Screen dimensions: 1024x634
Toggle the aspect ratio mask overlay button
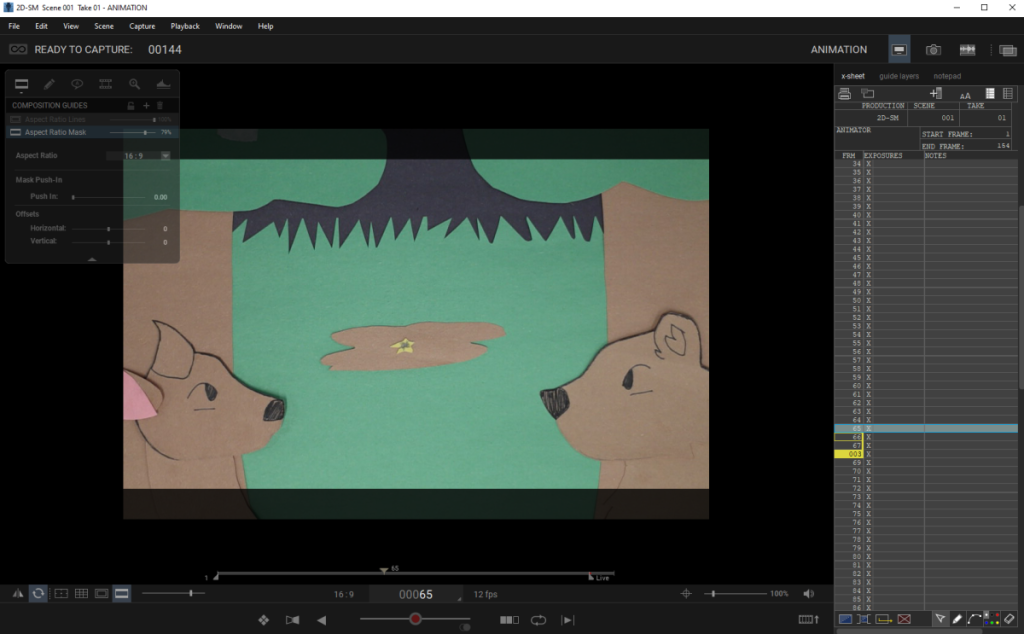pos(121,594)
